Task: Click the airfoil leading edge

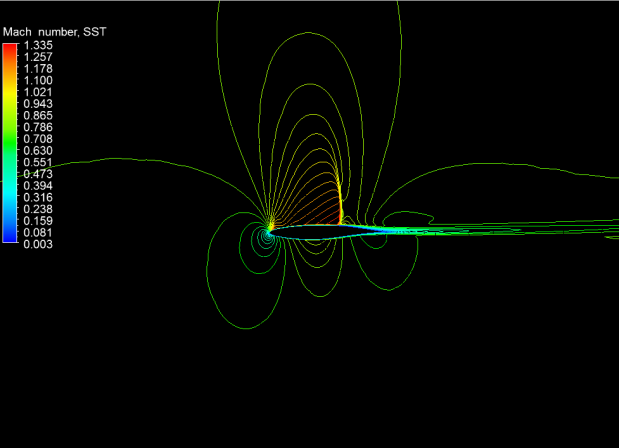Action: [270, 229]
